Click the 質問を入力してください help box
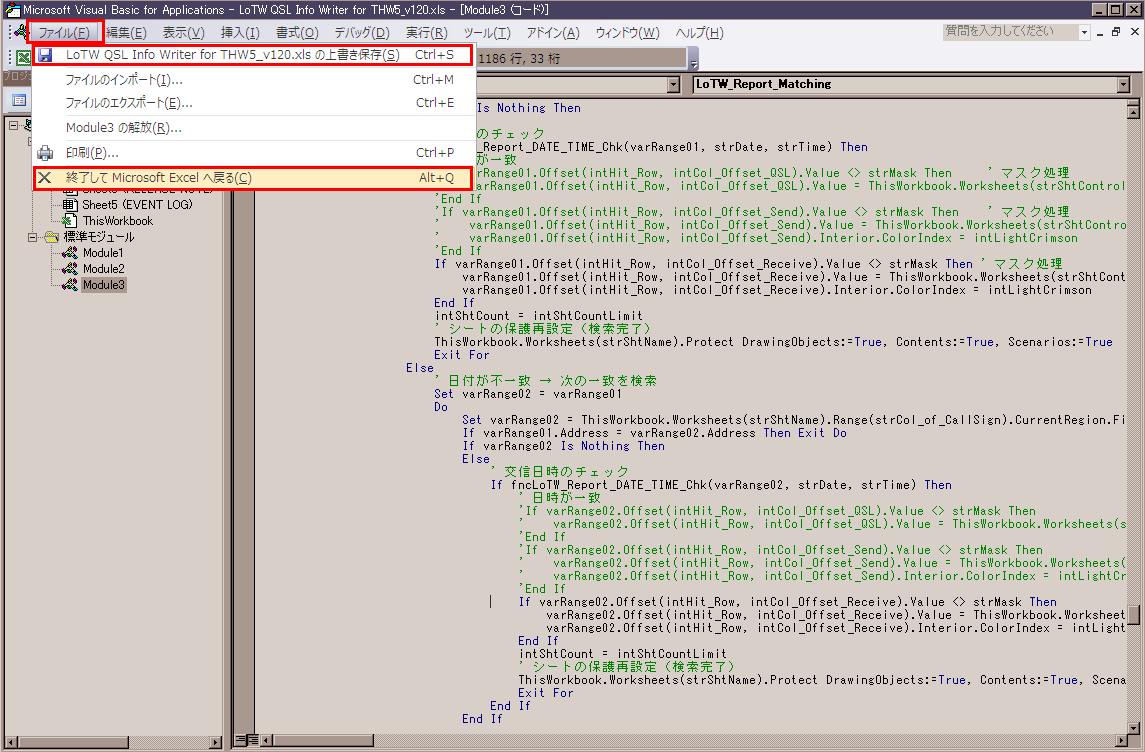Screen dimensions: 1145x752 [1010, 31]
